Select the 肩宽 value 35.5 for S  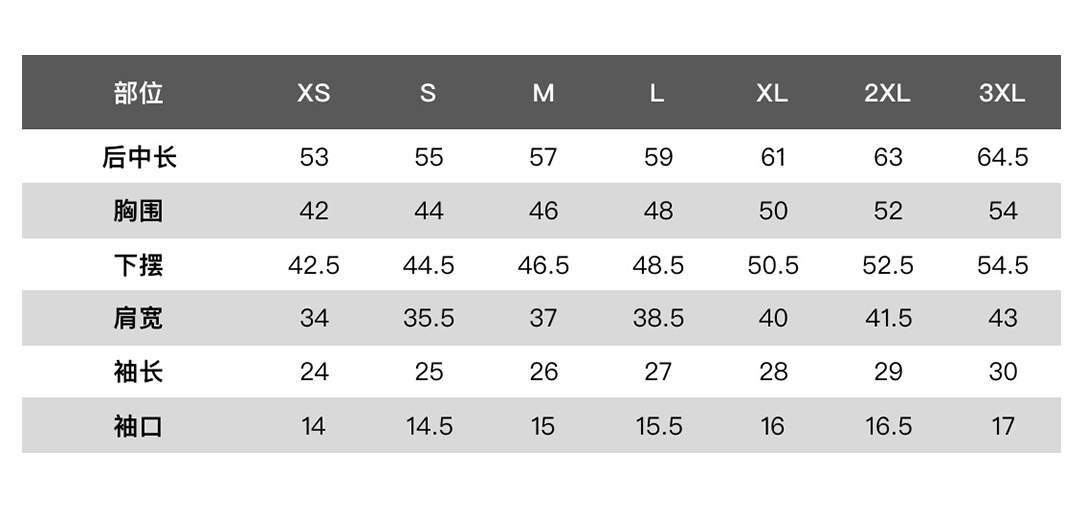point(428,318)
